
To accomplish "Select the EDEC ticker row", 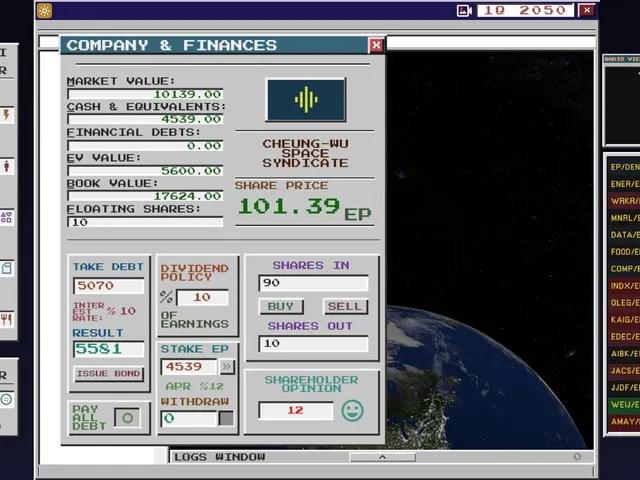I will point(624,336).
